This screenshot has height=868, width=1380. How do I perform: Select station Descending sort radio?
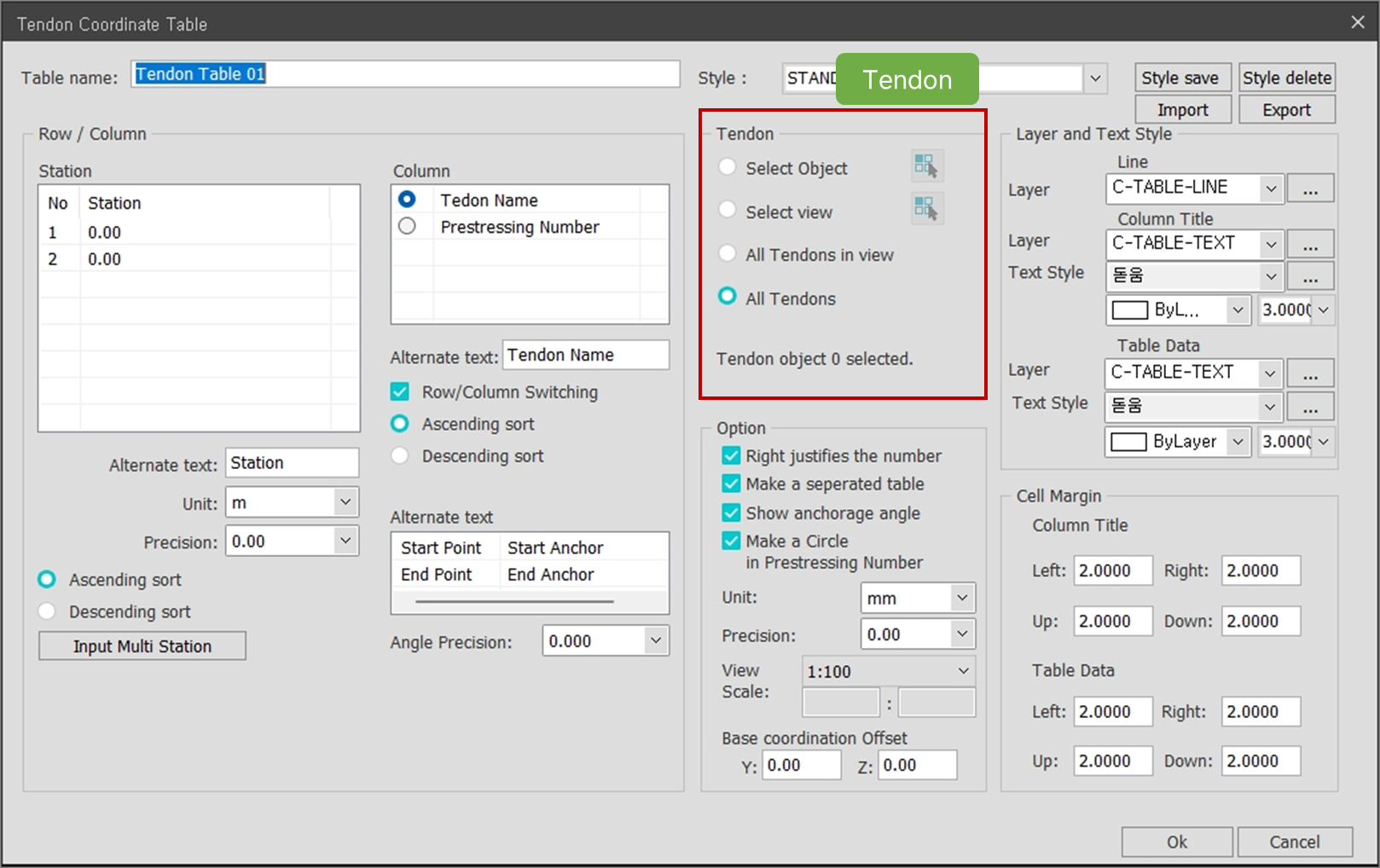tap(48, 611)
